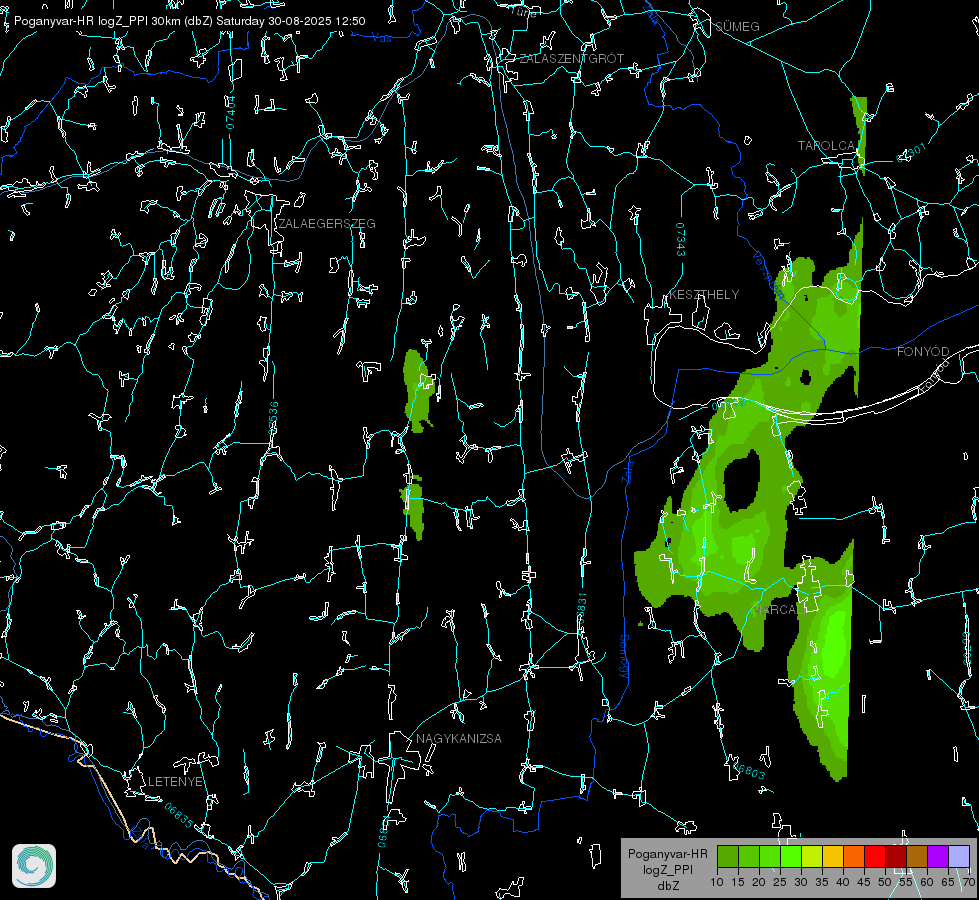Select the 30–35 dBZ yellow-green swatch
The width and height of the screenshot is (979, 900).
coord(812,856)
